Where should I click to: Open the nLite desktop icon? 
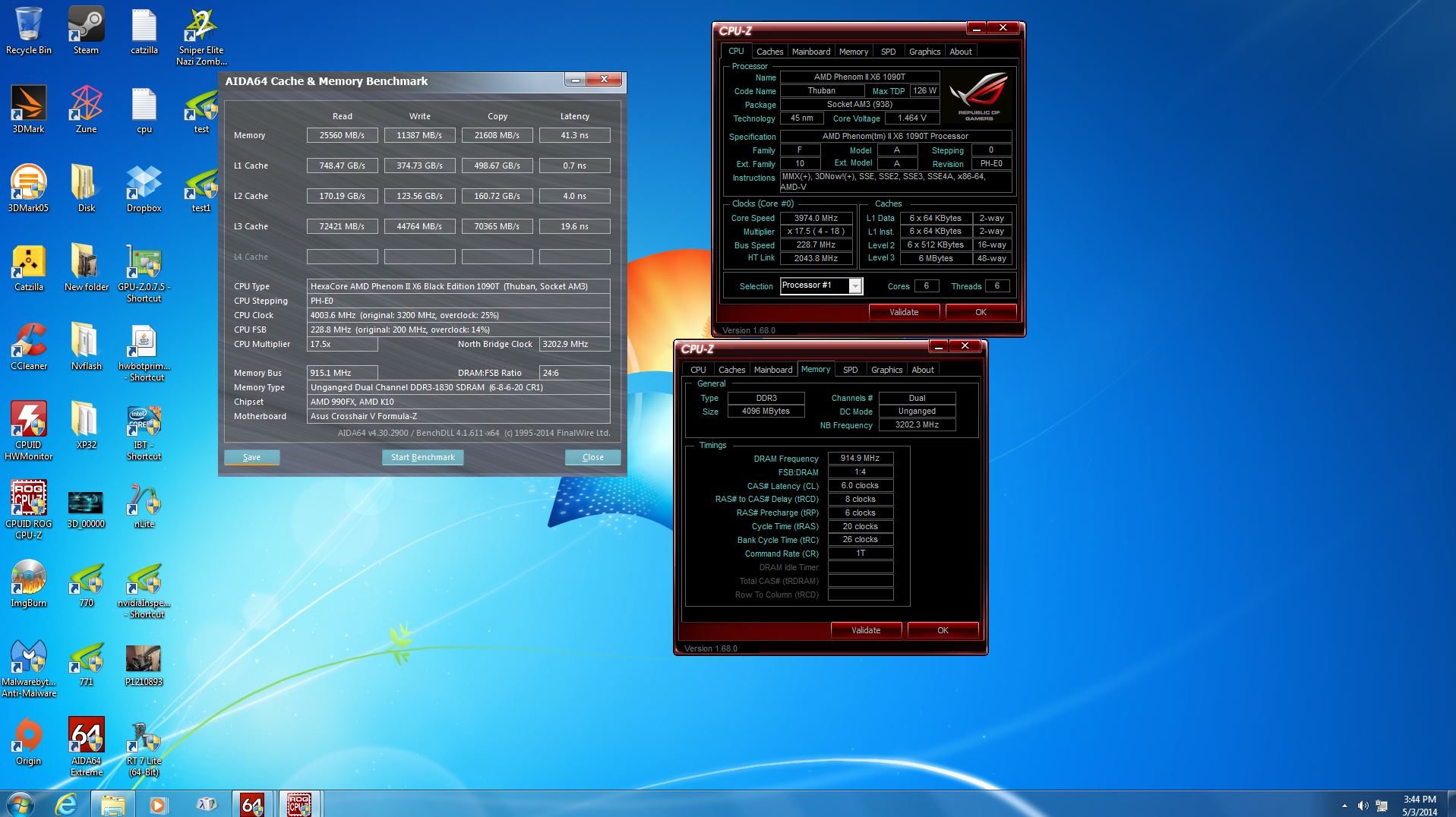tap(144, 504)
